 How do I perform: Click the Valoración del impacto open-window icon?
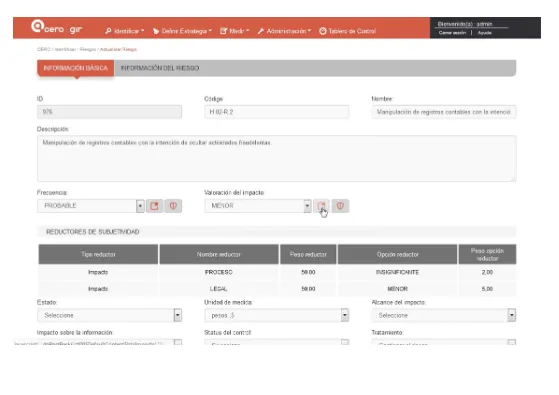tap(322, 206)
